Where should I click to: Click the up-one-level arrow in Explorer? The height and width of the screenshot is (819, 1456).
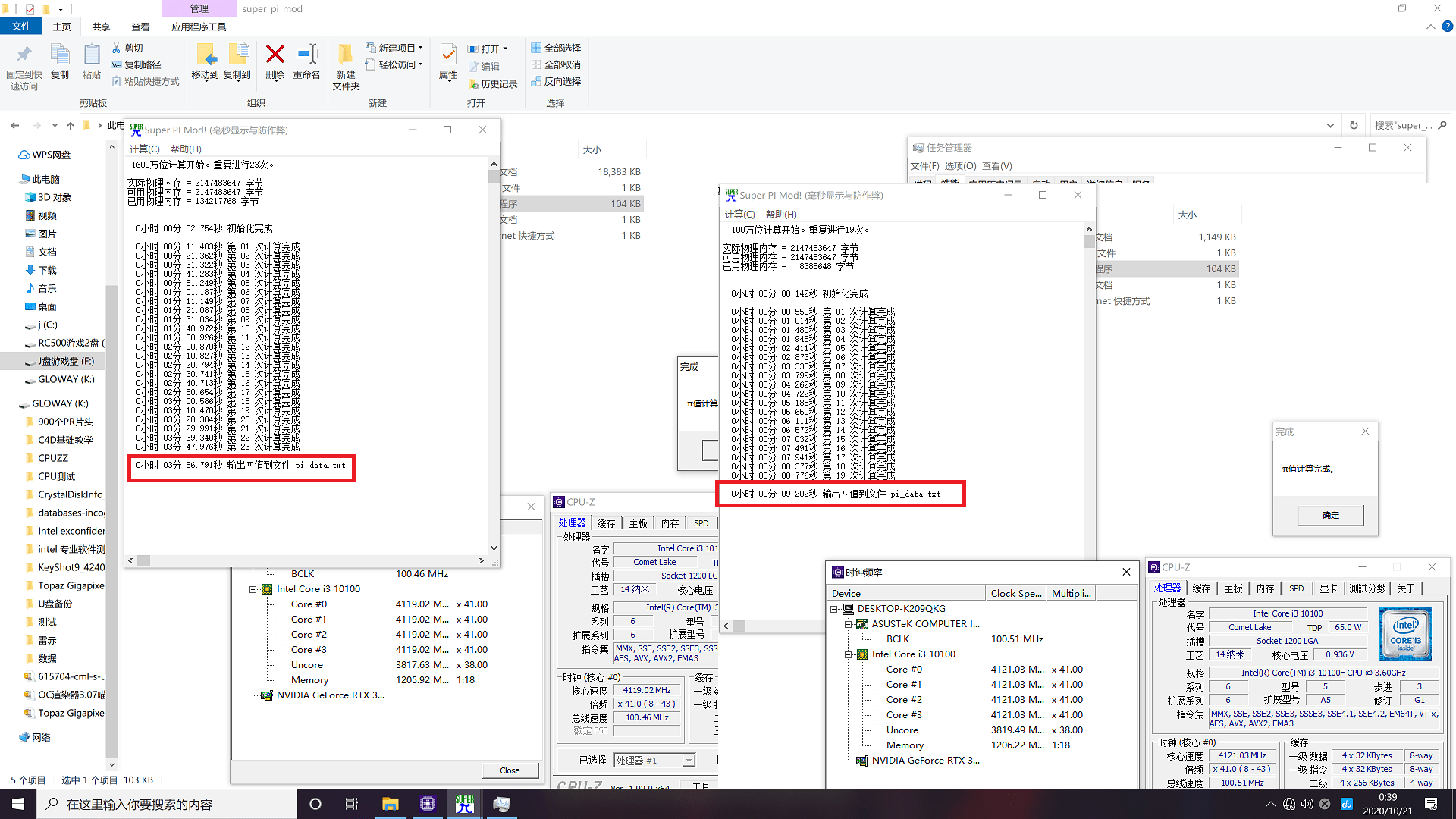tap(71, 125)
